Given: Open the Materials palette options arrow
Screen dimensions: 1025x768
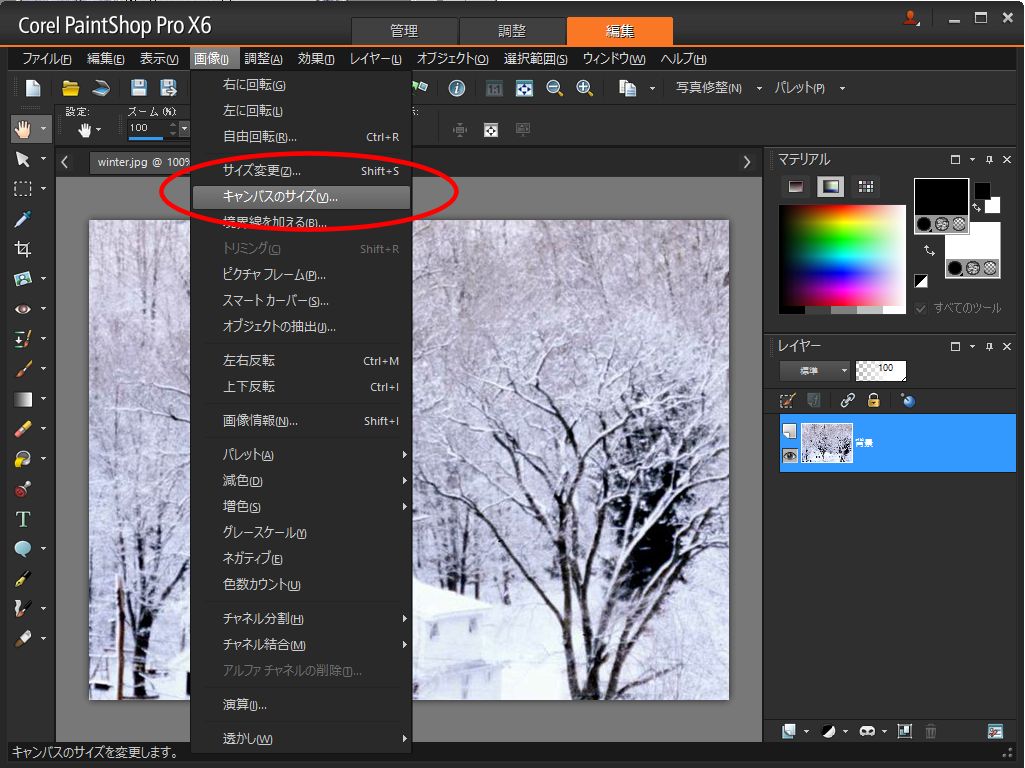Looking at the screenshot, I should (x=972, y=159).
